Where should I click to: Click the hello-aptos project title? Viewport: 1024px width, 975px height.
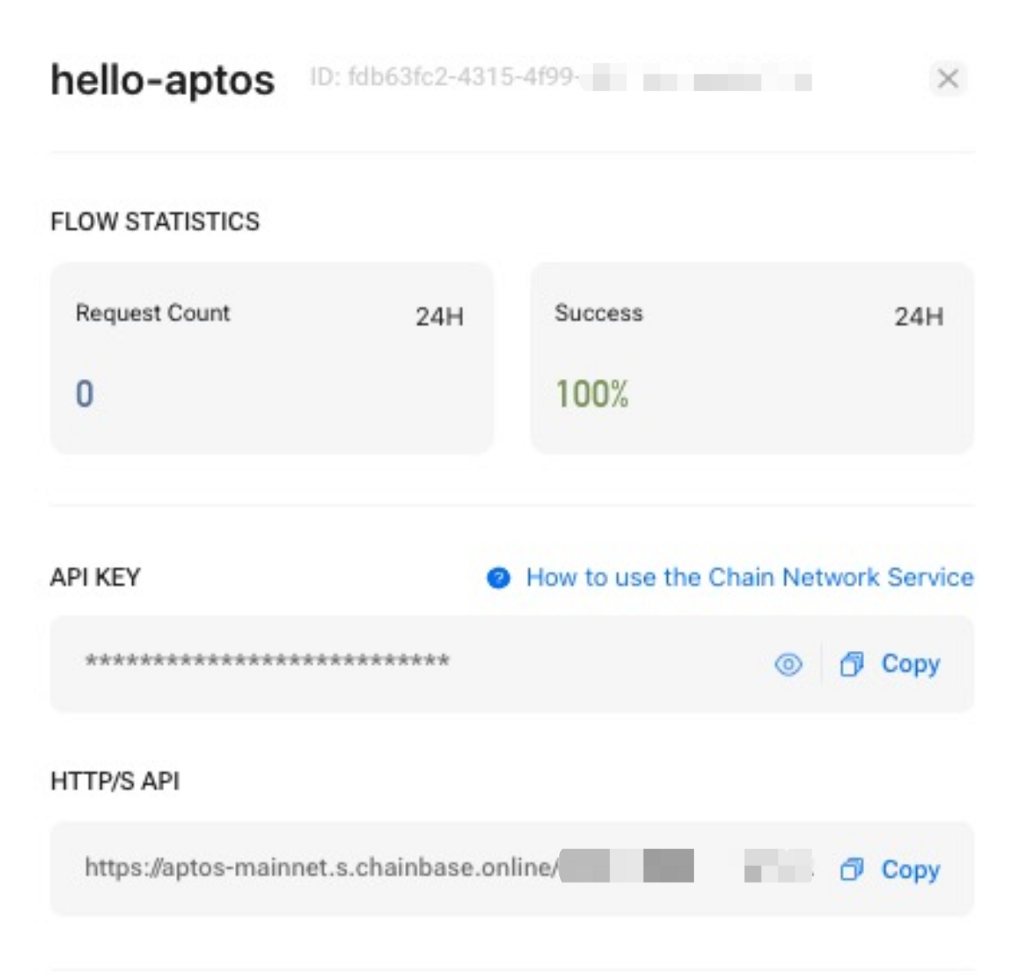[x=162, y=80]
